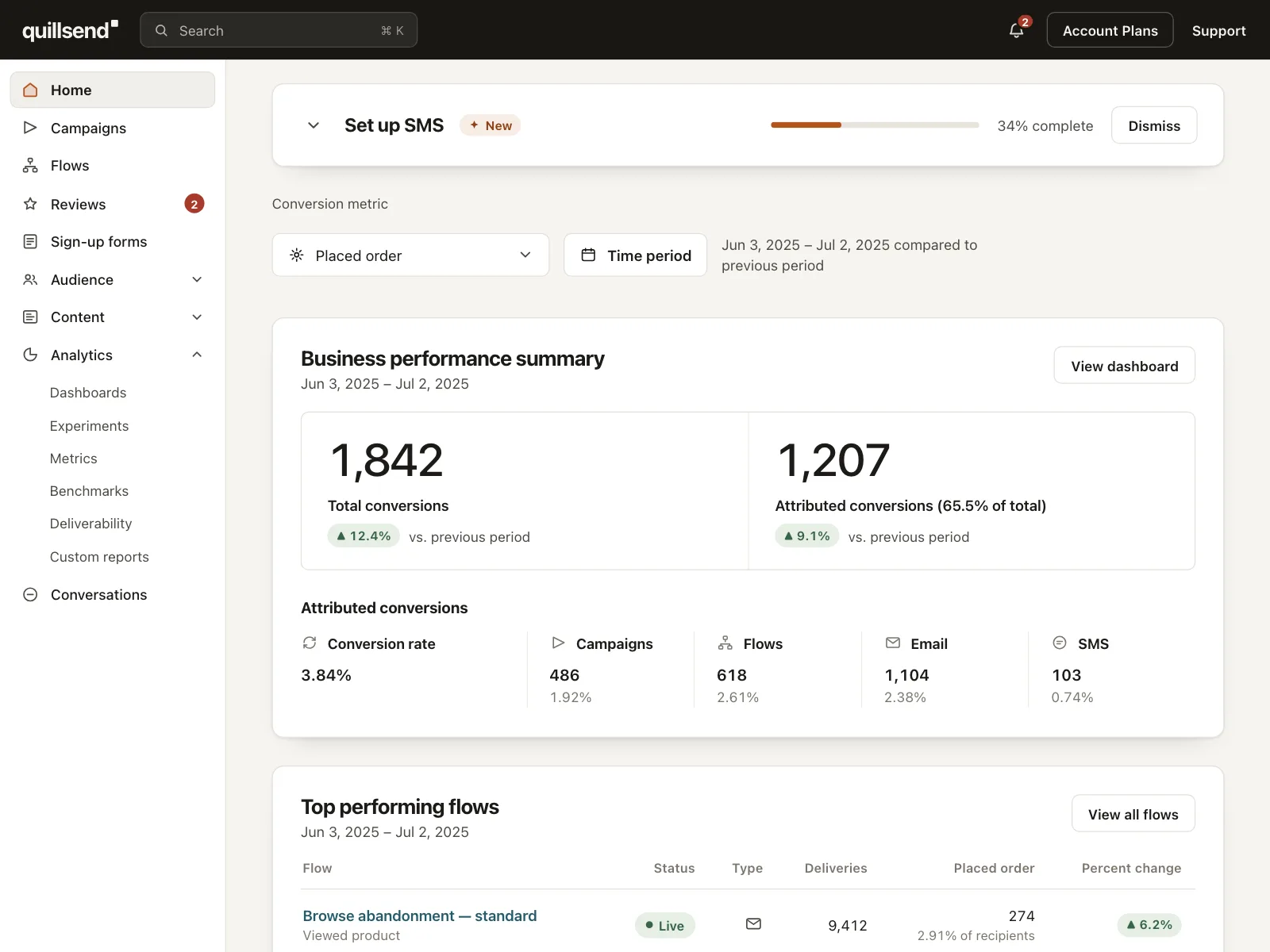
Task: Click the calendar icon on Time period
Action: pos(588,255)
